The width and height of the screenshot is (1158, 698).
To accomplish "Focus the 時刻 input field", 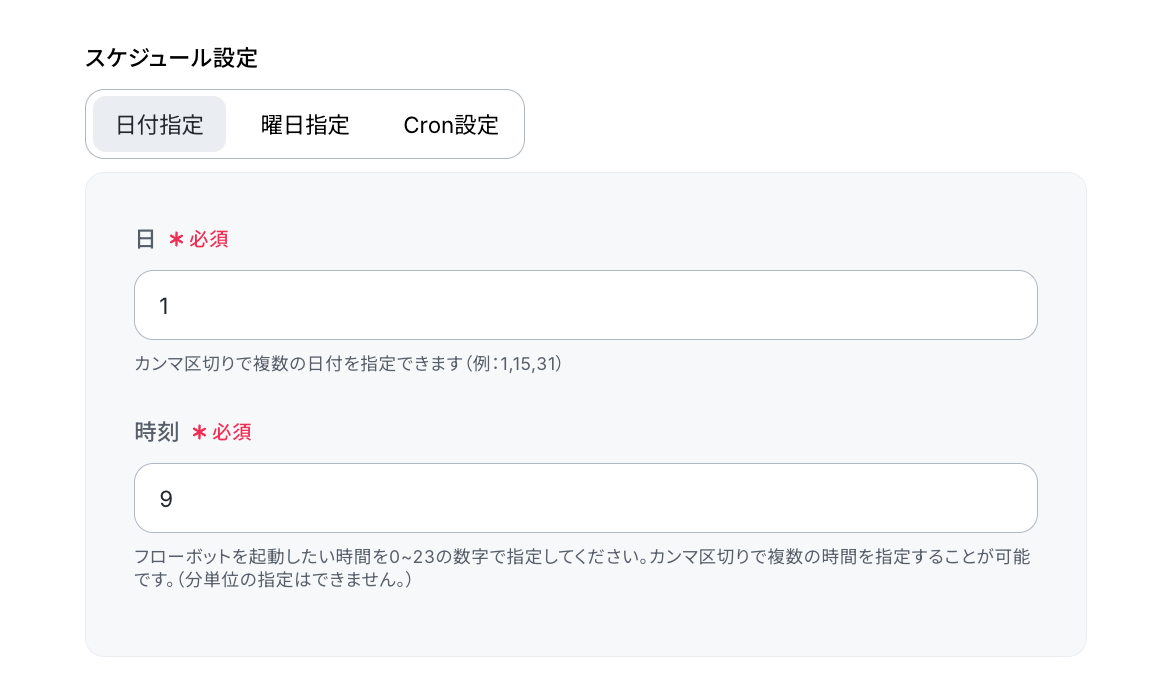I will point(586,498).
